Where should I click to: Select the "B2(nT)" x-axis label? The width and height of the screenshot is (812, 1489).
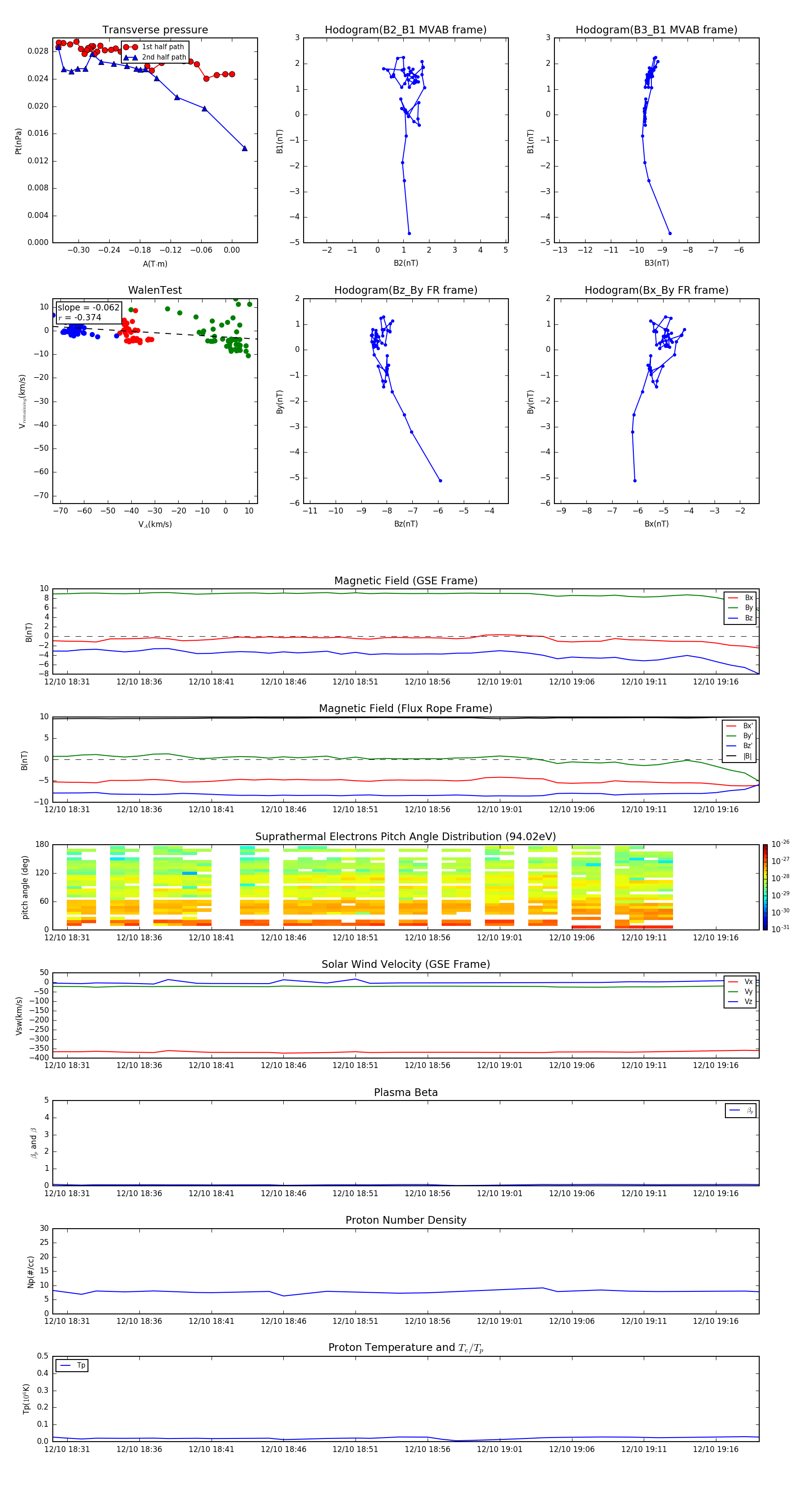406,263
